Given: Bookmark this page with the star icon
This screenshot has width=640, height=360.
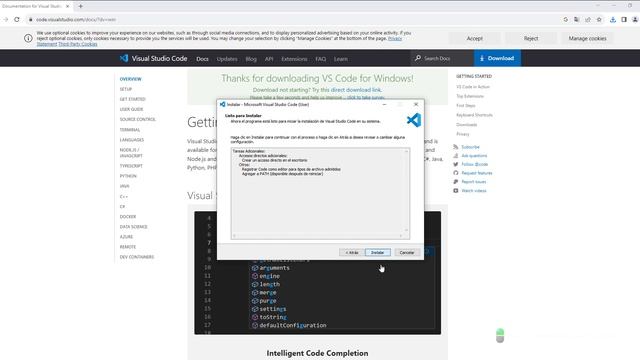Looking at the screenshot, I should click(x=599, y=19).
